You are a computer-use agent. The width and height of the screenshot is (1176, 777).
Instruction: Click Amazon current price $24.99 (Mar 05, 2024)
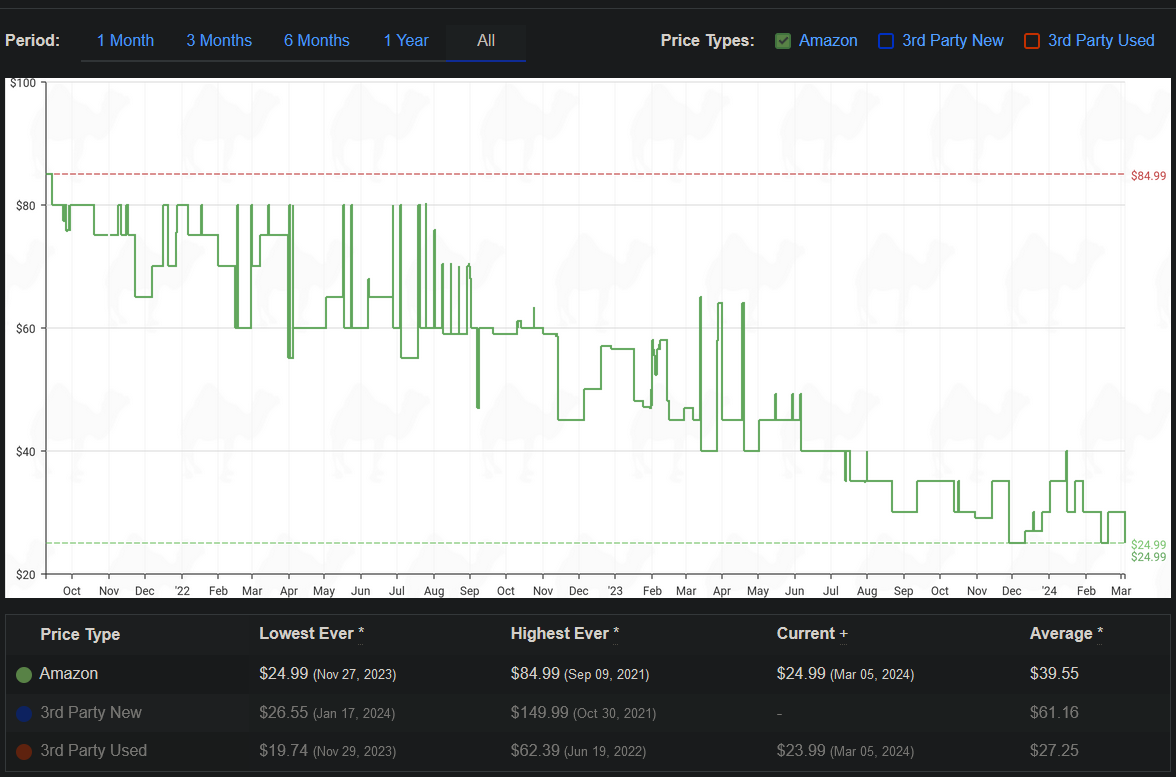pyautogui.click(x=845, y=674)
